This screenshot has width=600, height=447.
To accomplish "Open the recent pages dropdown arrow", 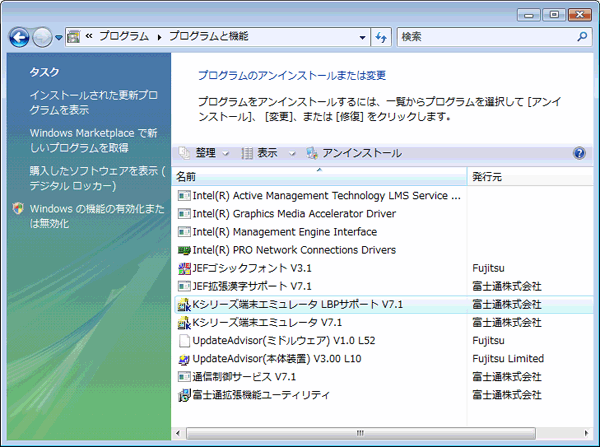I will click(x=59, y=38).
